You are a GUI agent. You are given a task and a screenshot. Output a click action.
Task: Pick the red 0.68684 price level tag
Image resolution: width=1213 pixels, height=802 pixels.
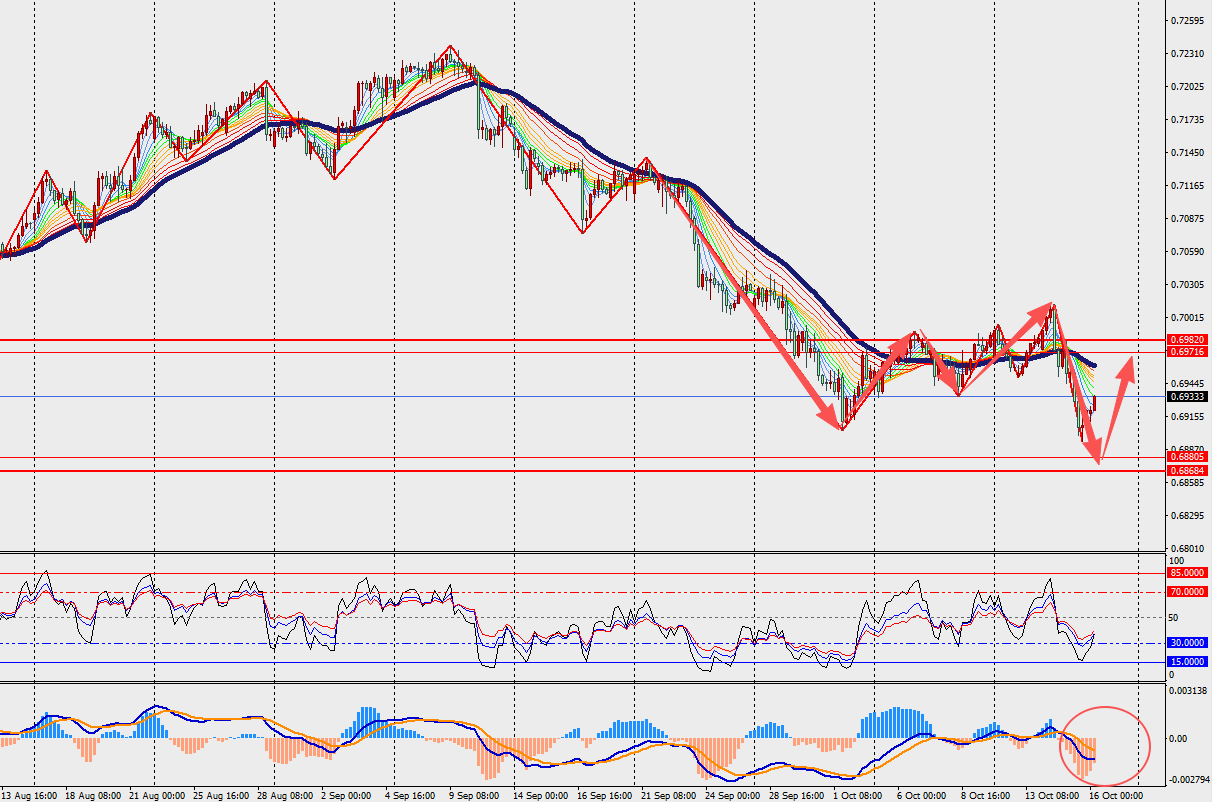click(1188, 470)
